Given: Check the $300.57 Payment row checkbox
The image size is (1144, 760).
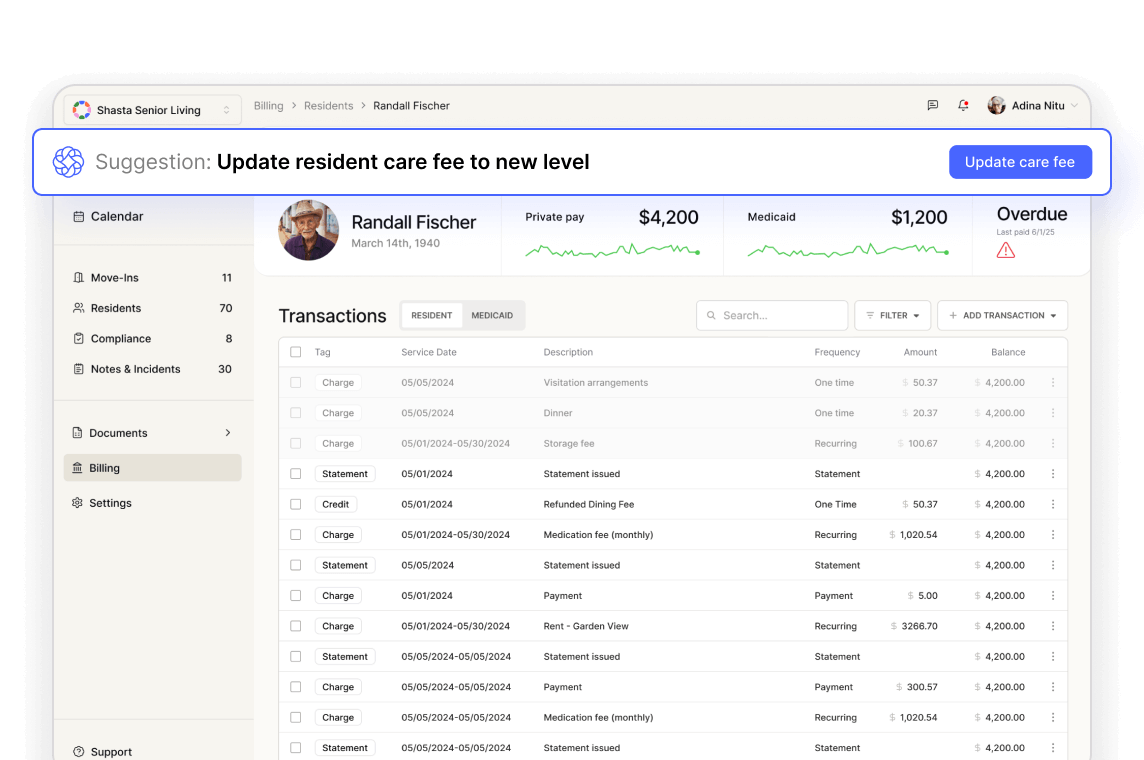Looking at the screenshot, I should tap(295, 687).
